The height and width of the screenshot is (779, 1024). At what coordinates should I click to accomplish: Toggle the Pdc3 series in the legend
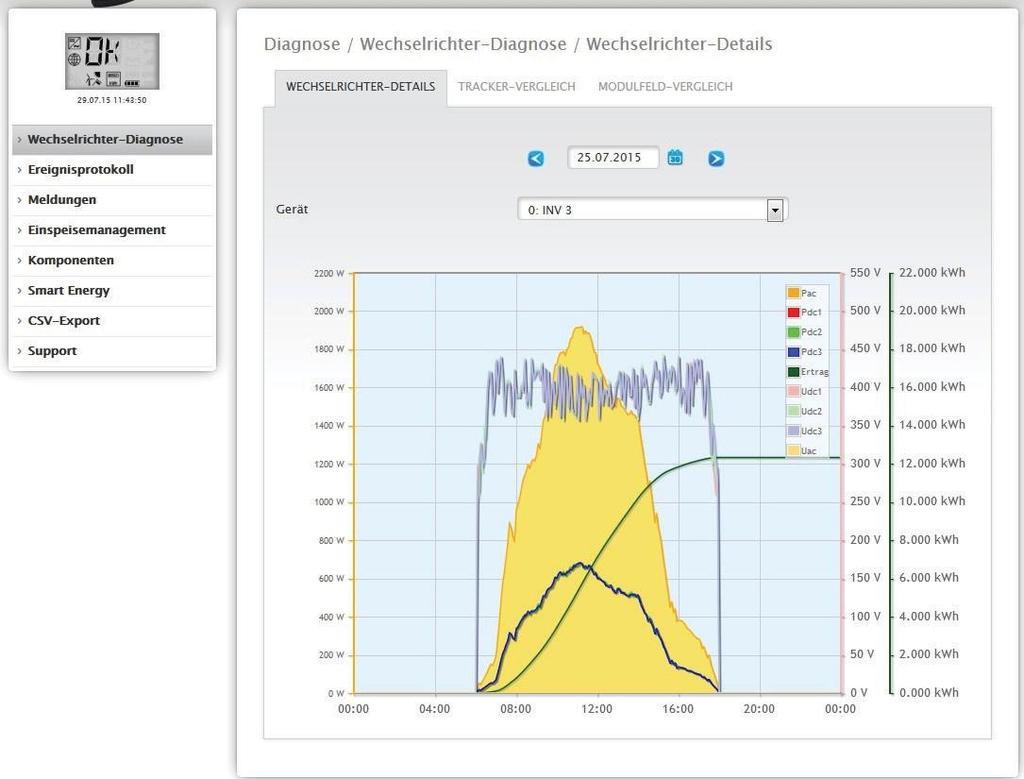coord(805,352)
